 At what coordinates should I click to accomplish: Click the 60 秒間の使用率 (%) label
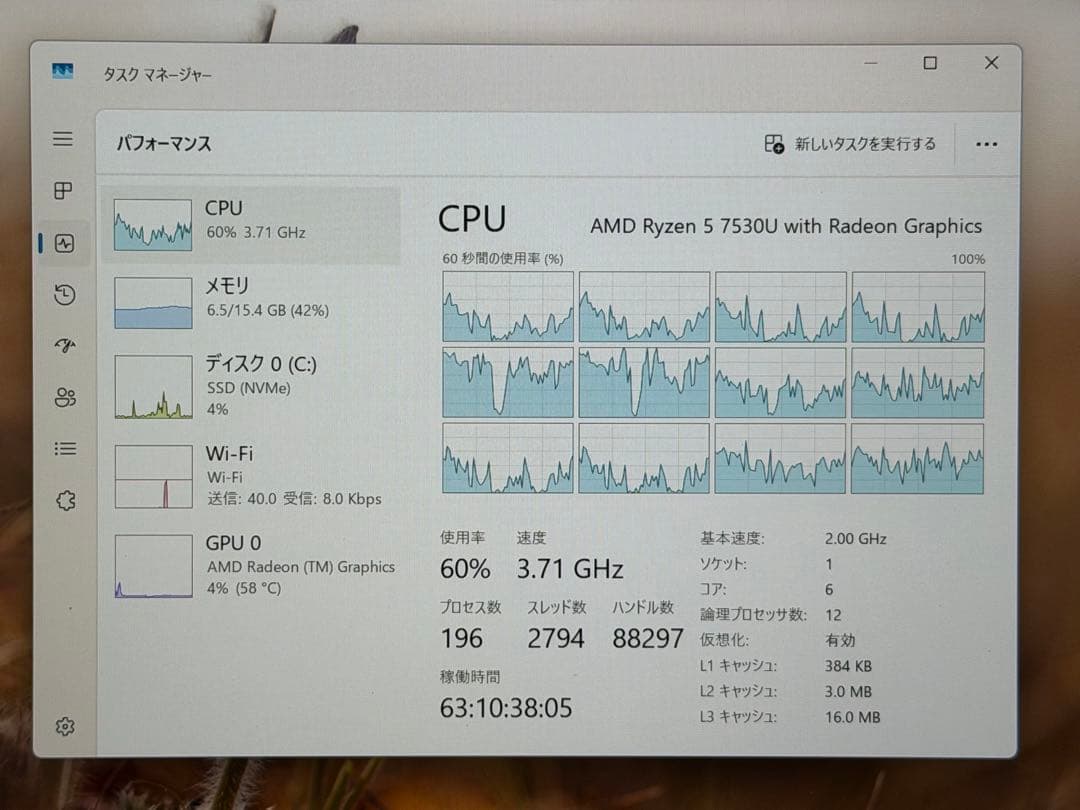pos(503,259)
